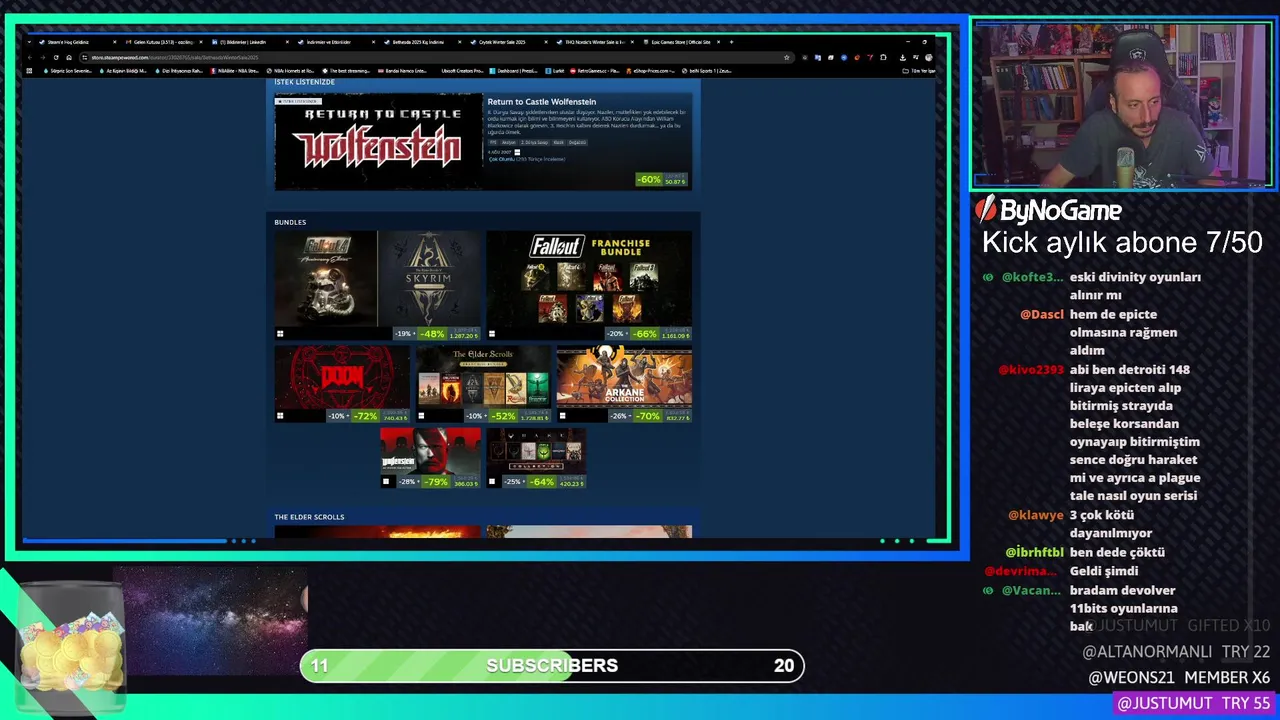
Task: Open a new browser tab with plus button
Action: [x=731, y=42]
